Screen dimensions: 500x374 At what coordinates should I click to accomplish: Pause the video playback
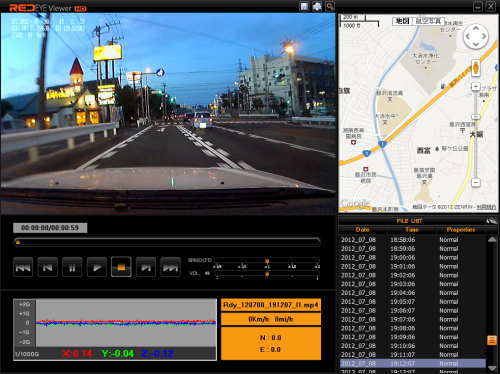point(72,267)
